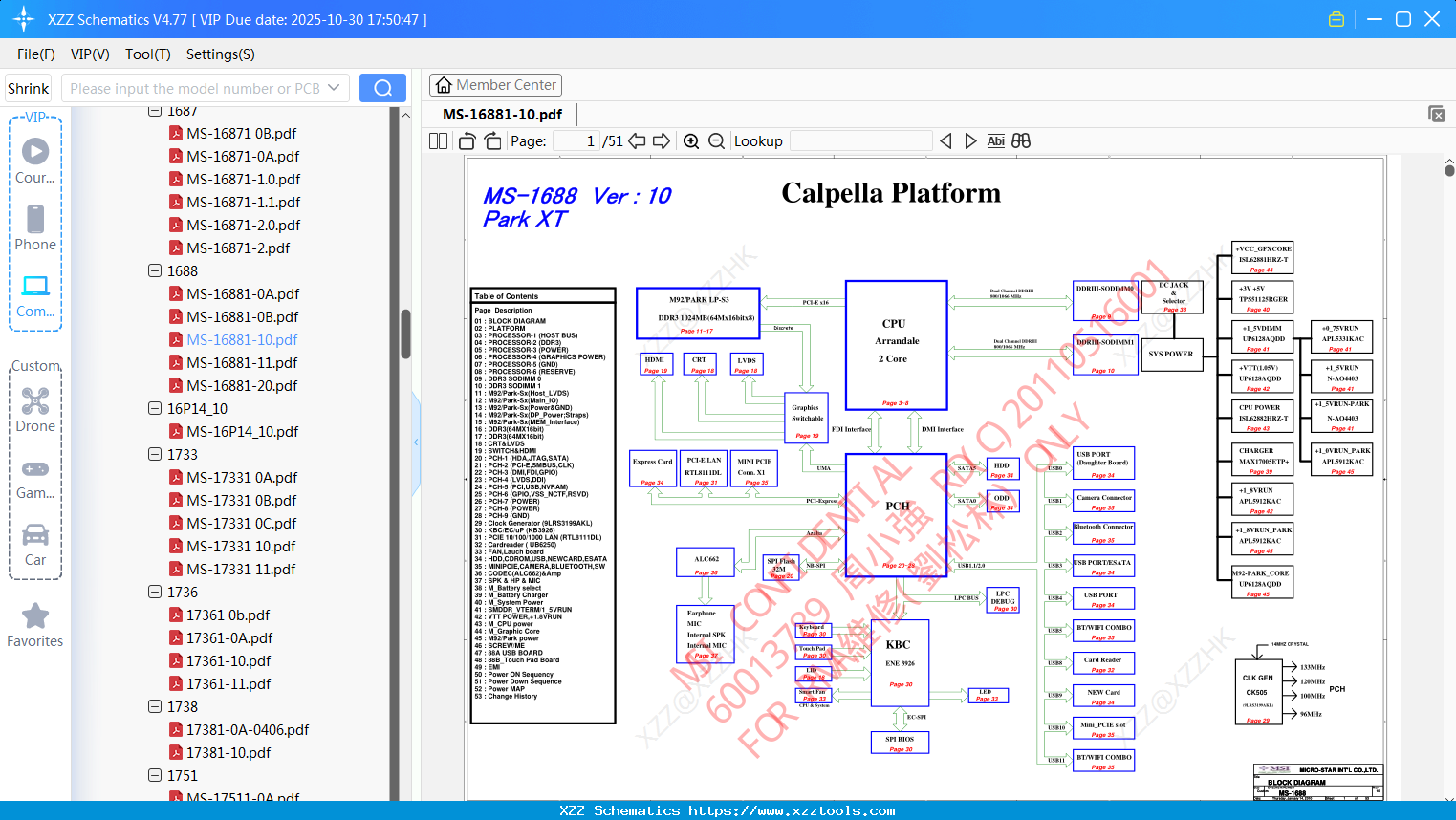Open Phone category in sidebar
This screenshot has width=1456, height=820.
(x=35, y=227)
